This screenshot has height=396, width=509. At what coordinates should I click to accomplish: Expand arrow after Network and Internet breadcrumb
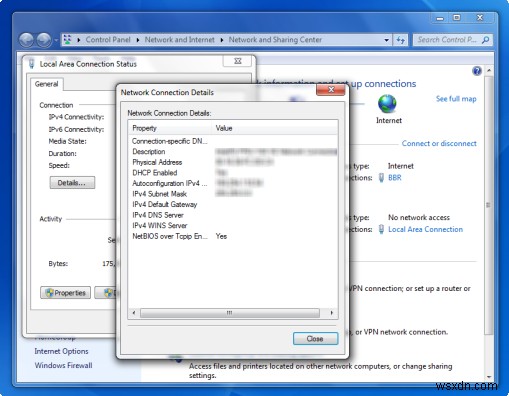coord(222,40)
